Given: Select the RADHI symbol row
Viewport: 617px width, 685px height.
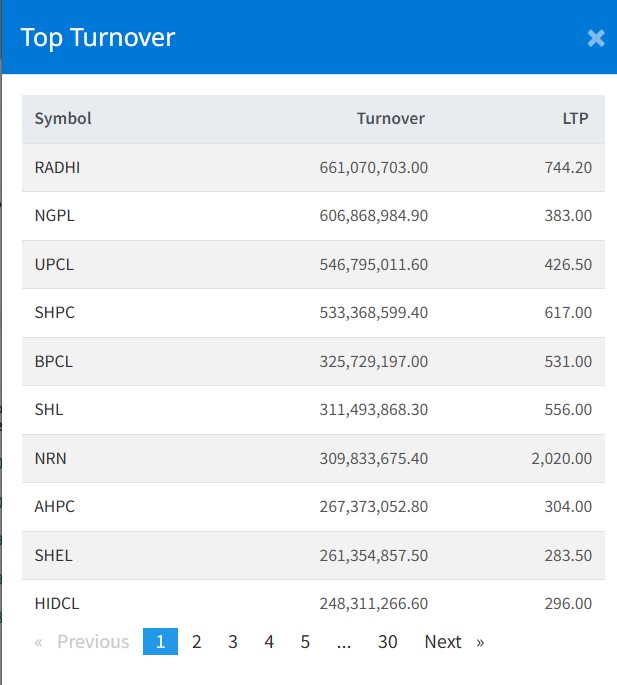Looking at the screenshot, I should pos(57,168).
